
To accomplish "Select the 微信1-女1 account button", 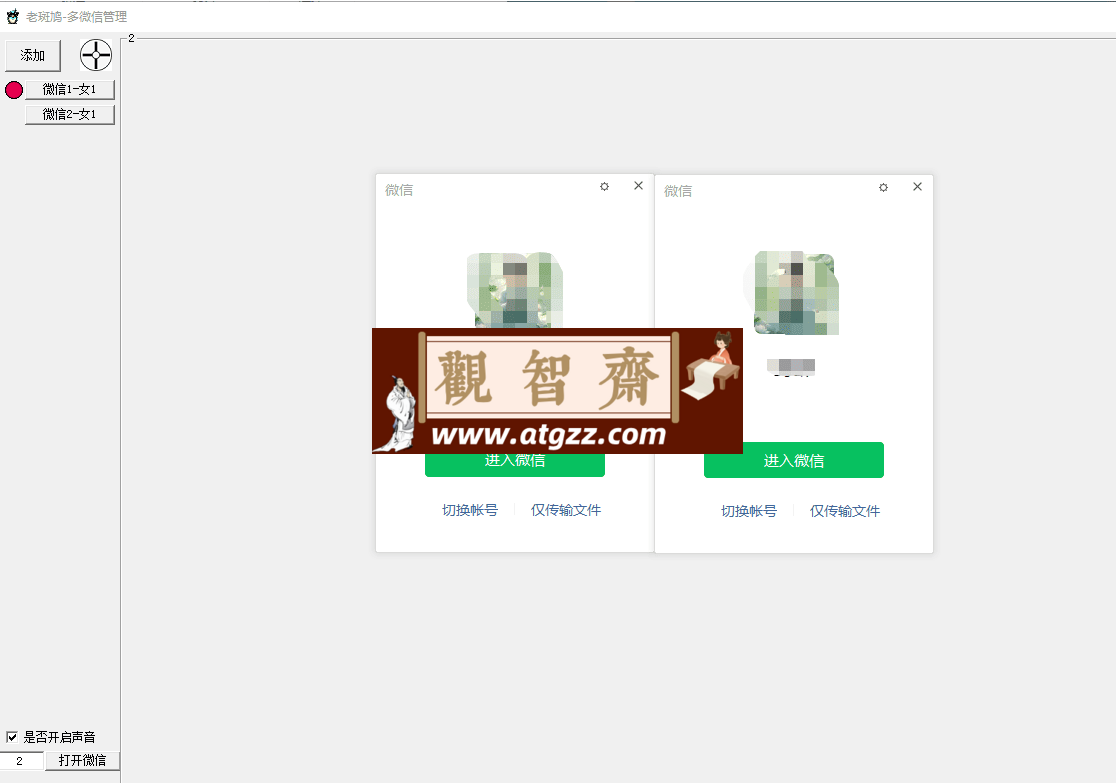I will pyautogui.click(x=70, y=90).
